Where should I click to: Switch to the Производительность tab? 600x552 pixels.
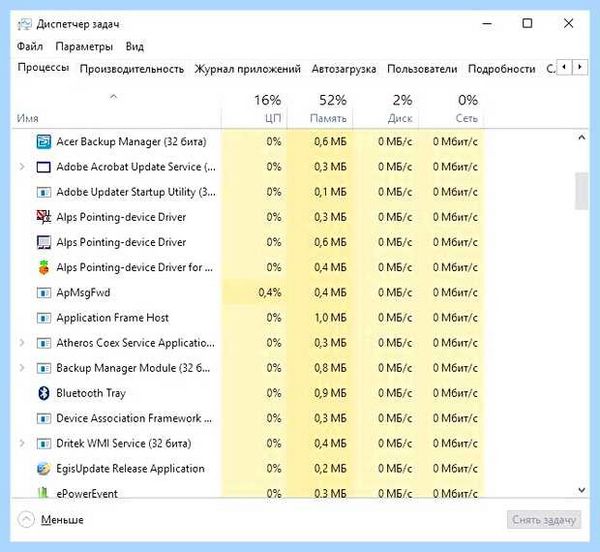coord(132,69)
